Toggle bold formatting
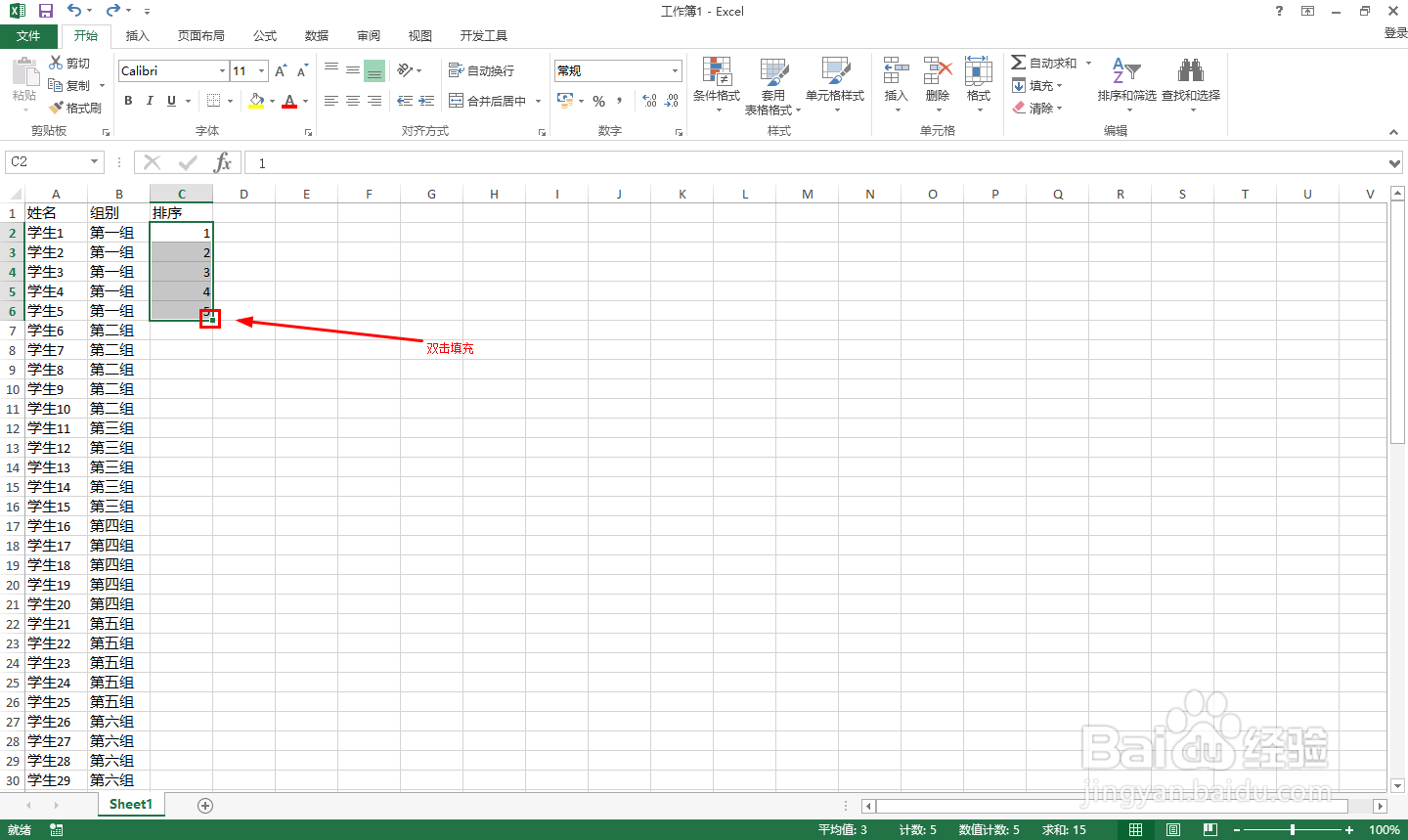The height and width of the screenshot is (840, 1408). point(128,101)
